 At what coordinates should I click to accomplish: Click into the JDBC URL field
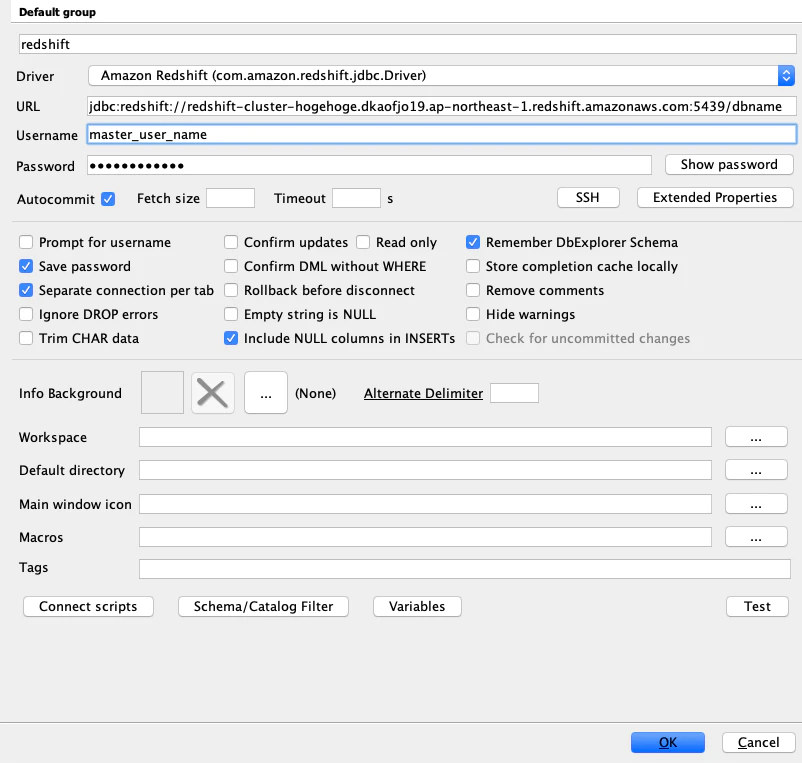tap(441, 106)
